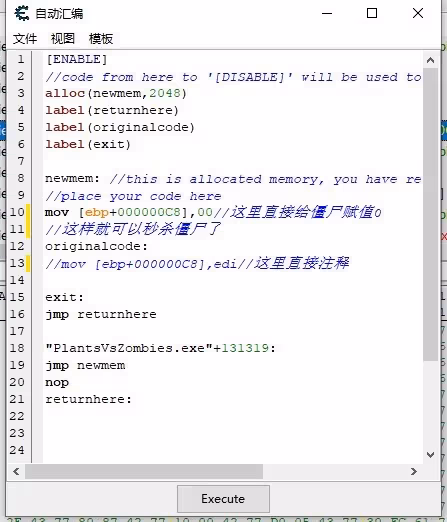Click the 'jmp returnhere' line
The width and height of the screenshot is (447, 522).
101,315
